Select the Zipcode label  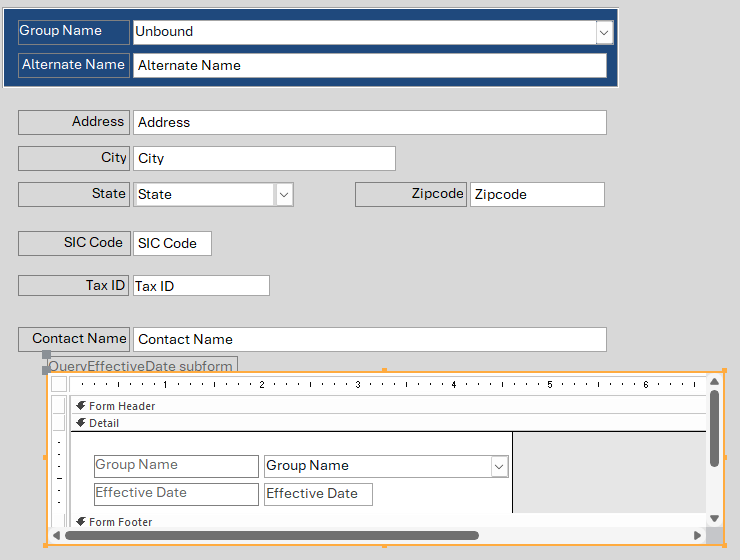[x=411, y=194]
